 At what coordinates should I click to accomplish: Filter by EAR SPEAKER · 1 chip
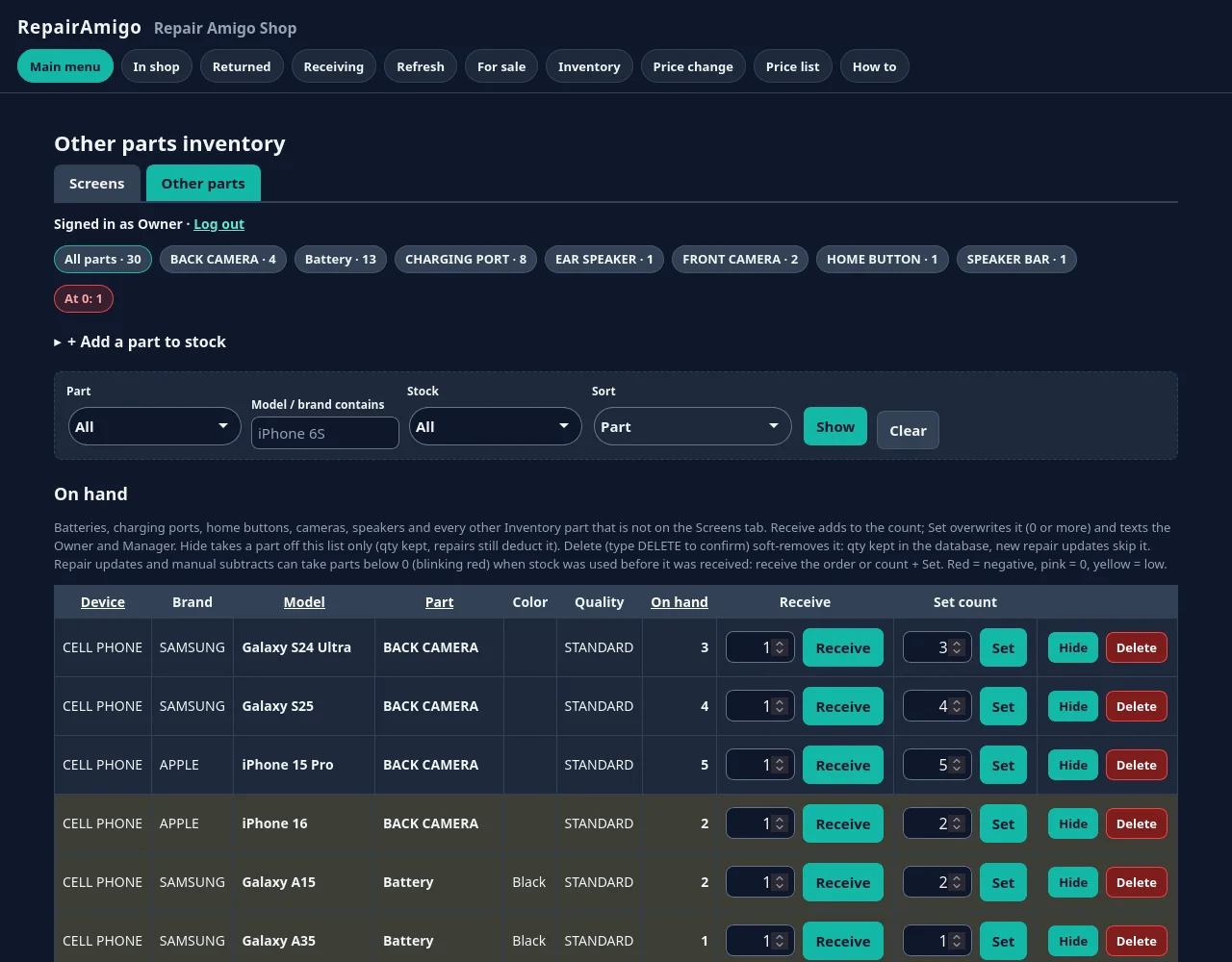pyautogui.click(x=604, y=259)
